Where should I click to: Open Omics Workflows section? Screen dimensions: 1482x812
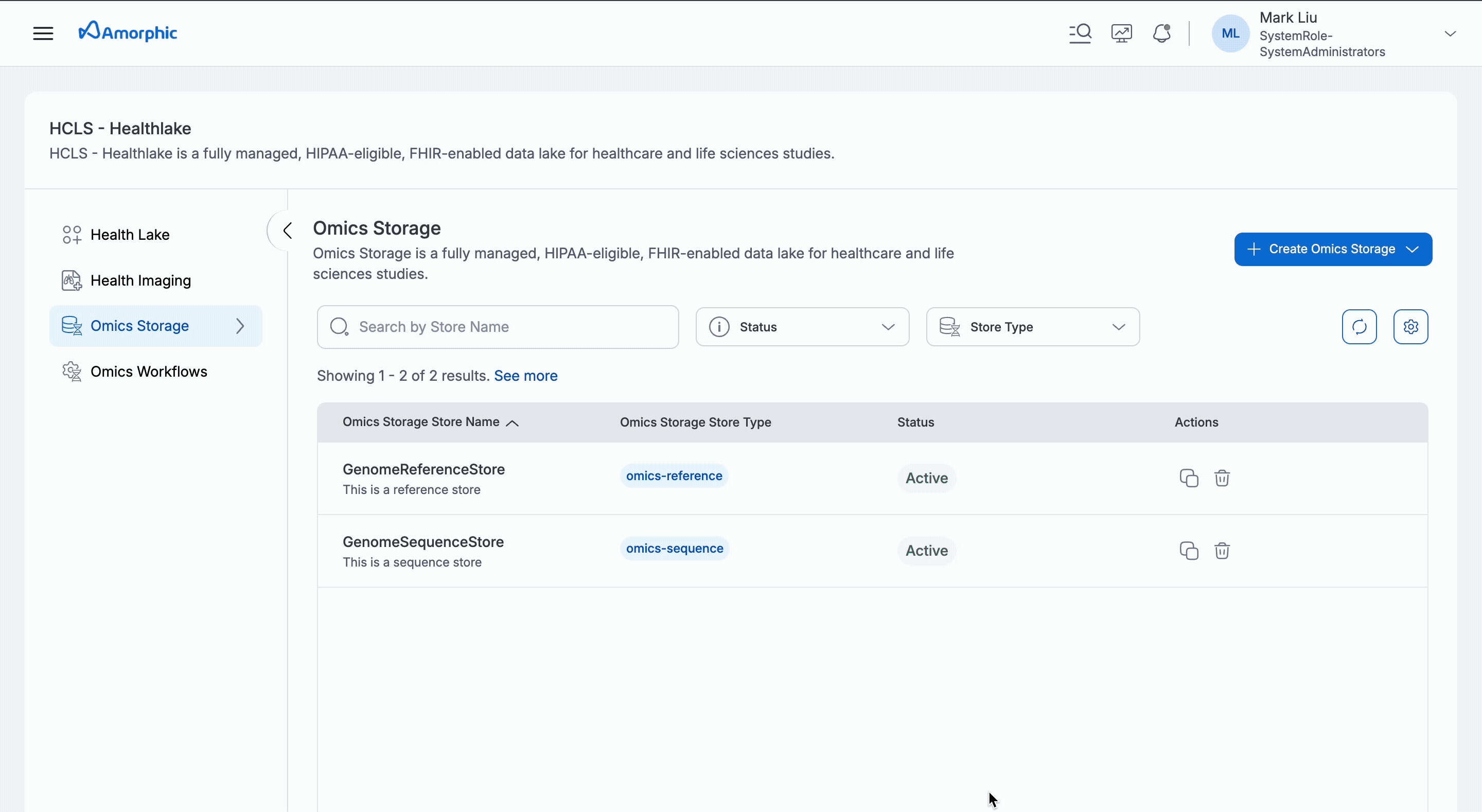(x=148, y=372)
